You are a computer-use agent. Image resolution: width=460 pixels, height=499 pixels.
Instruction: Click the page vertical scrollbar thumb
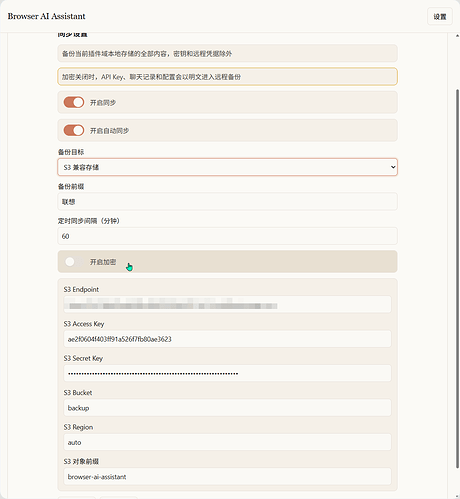pyautogui.click(x=457, y=278)
